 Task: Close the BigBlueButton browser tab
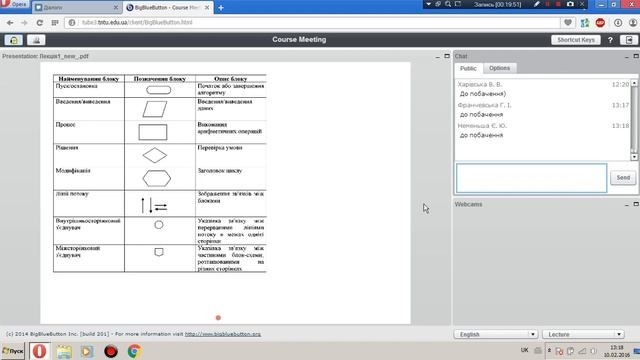207,7
